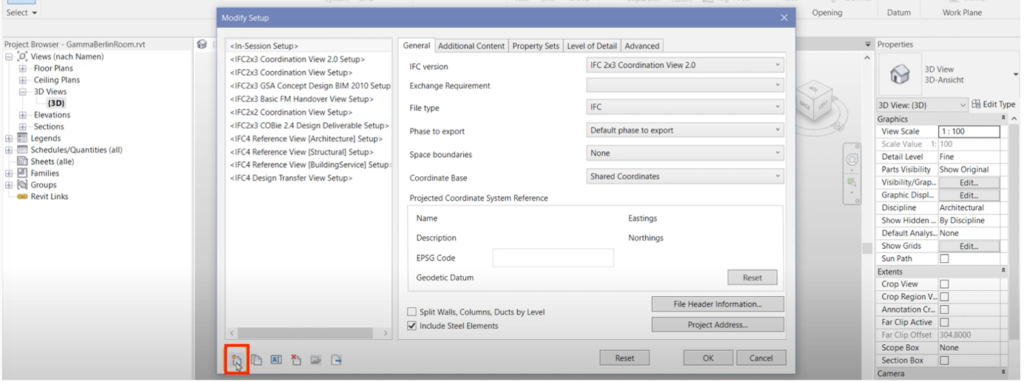Toggle the Section Box checkbox

[x=944, y=360]
